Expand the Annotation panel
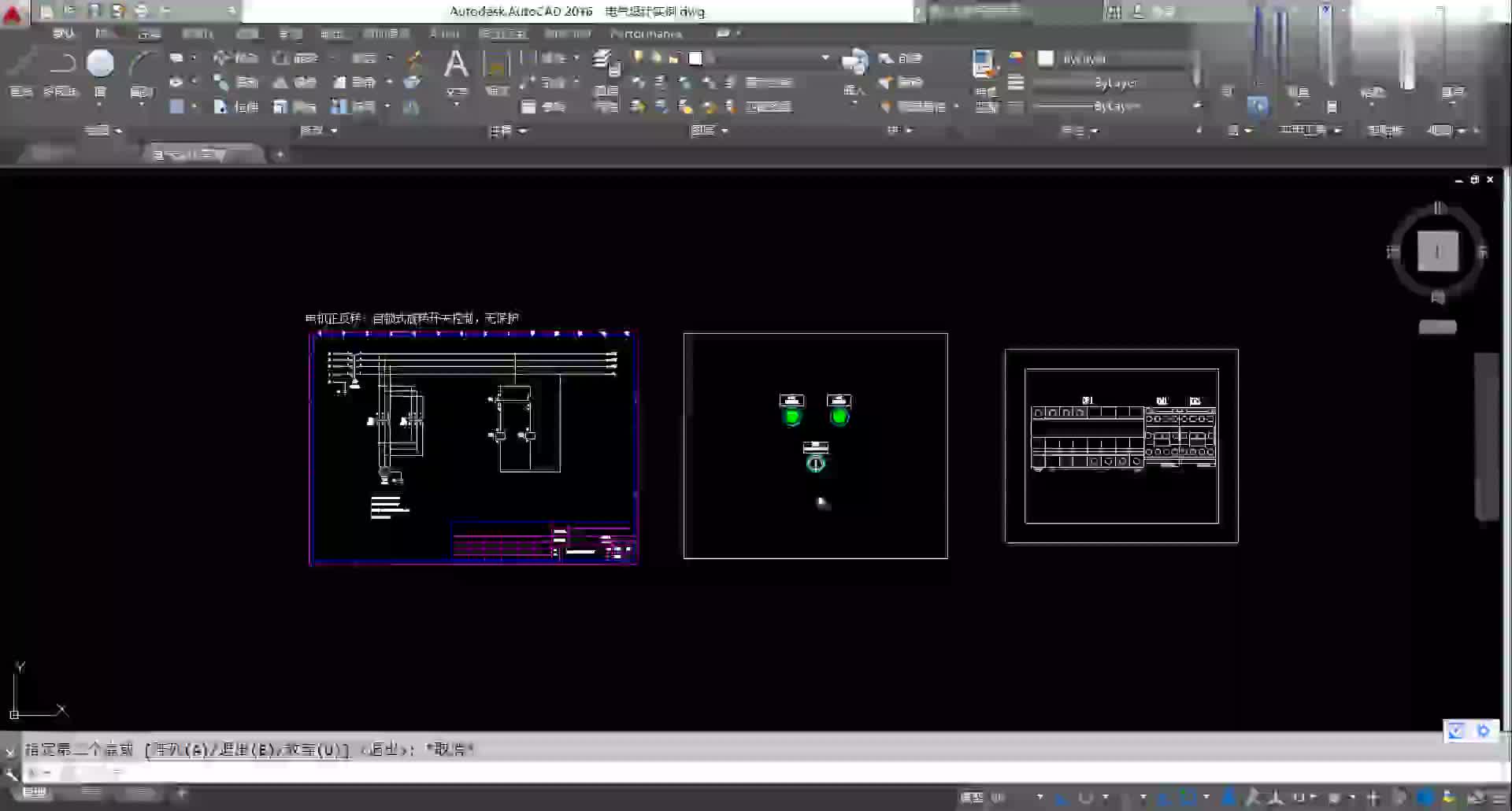The image size is (1512, 811). coord(508,131)
